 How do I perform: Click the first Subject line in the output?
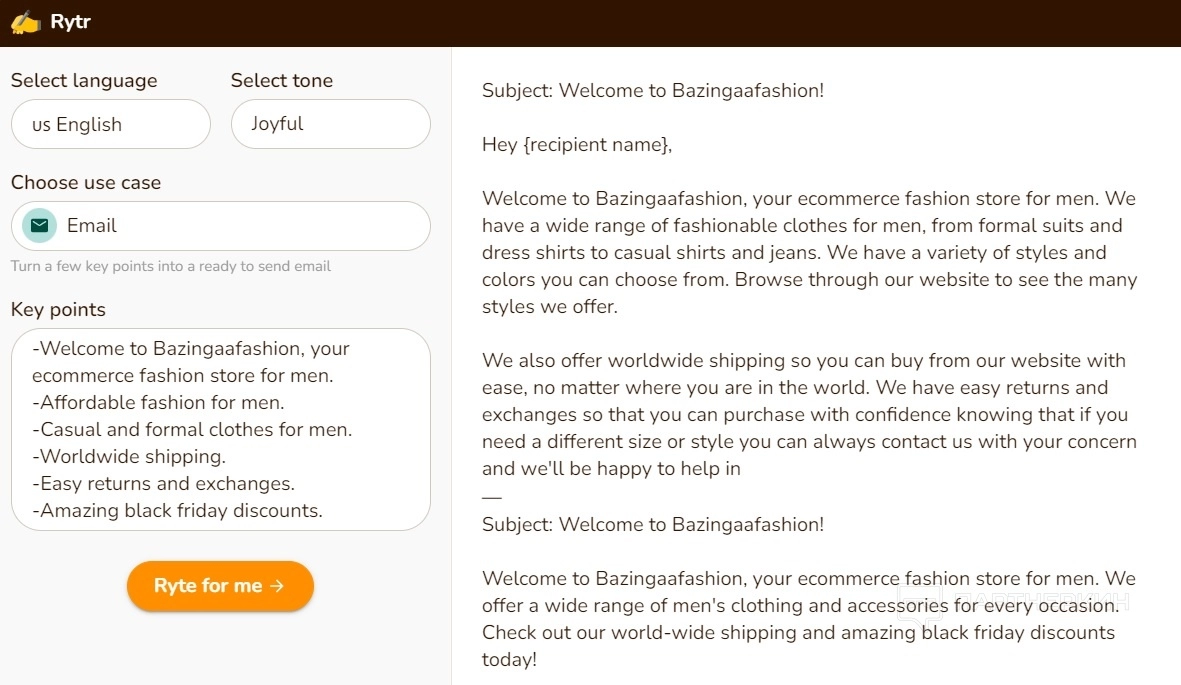(653, 91)
